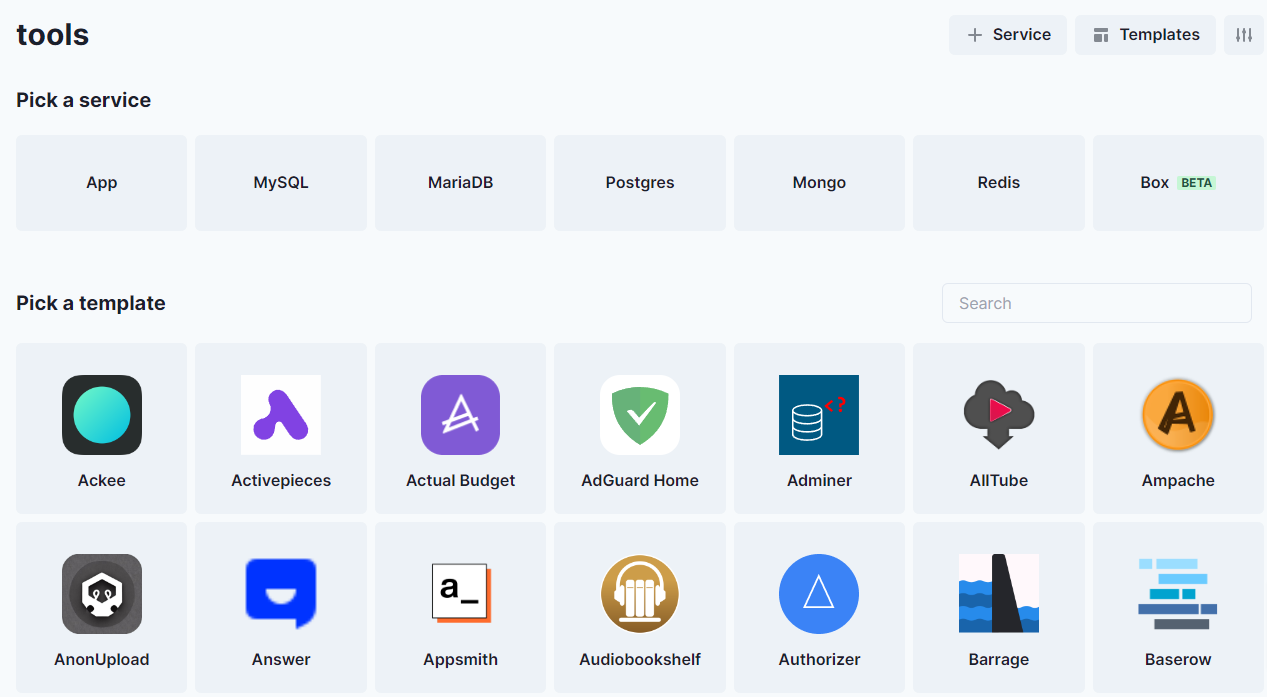The image size is (1267, 697).
Task: Select the Activepieces purple logo
Action: coord(281,415)
